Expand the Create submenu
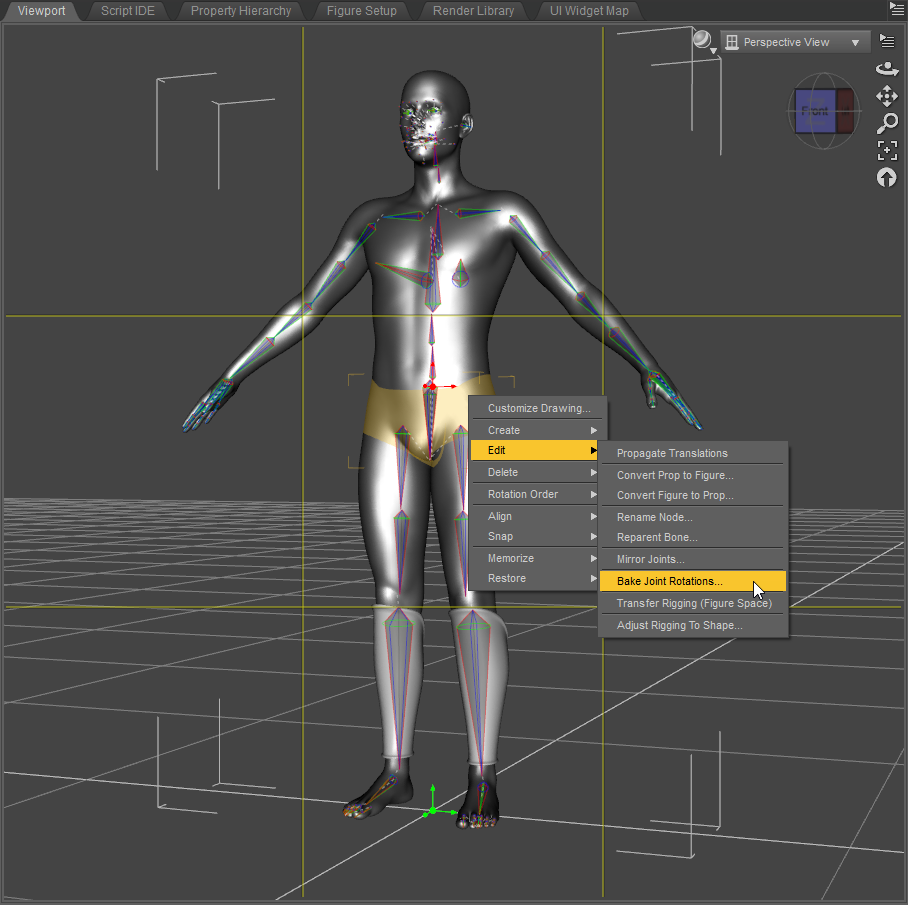The width and height of the screenshot is (908, 905). click(536, 430)
